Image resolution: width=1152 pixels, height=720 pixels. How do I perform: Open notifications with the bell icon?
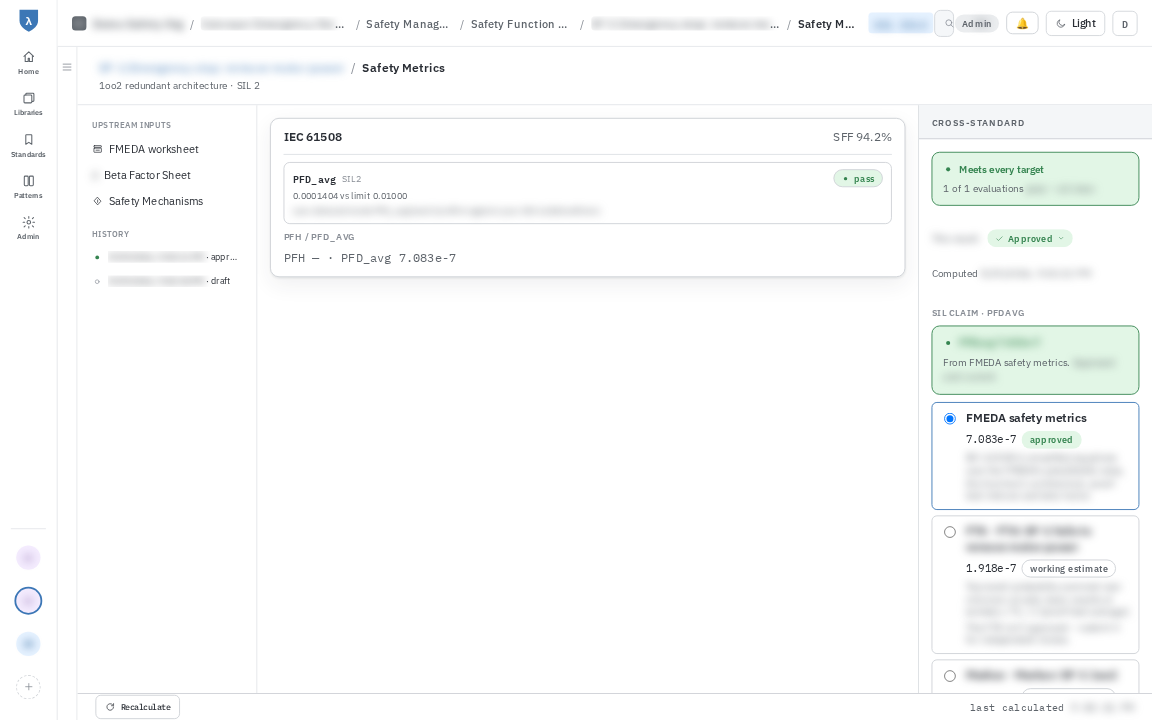click(1022, 24)
